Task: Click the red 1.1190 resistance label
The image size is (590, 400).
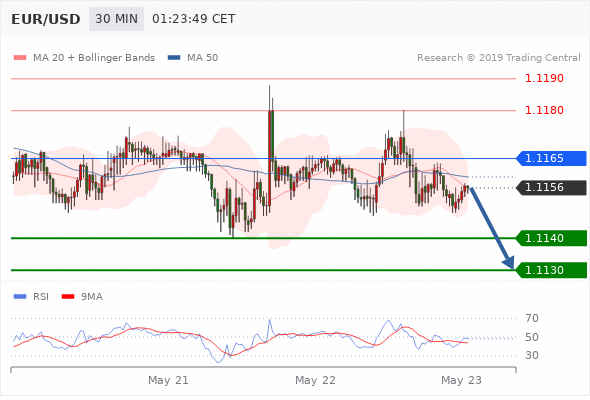Action: coord(544,78)
